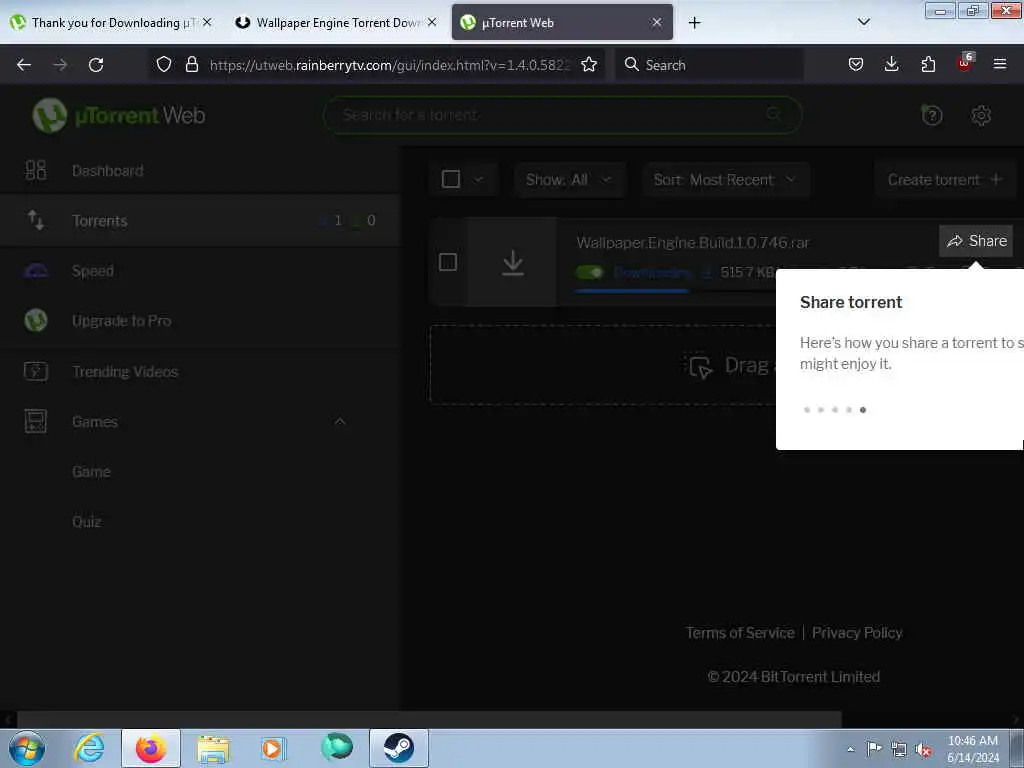
Task: Go back in browser history
Action: pos(24,65)
